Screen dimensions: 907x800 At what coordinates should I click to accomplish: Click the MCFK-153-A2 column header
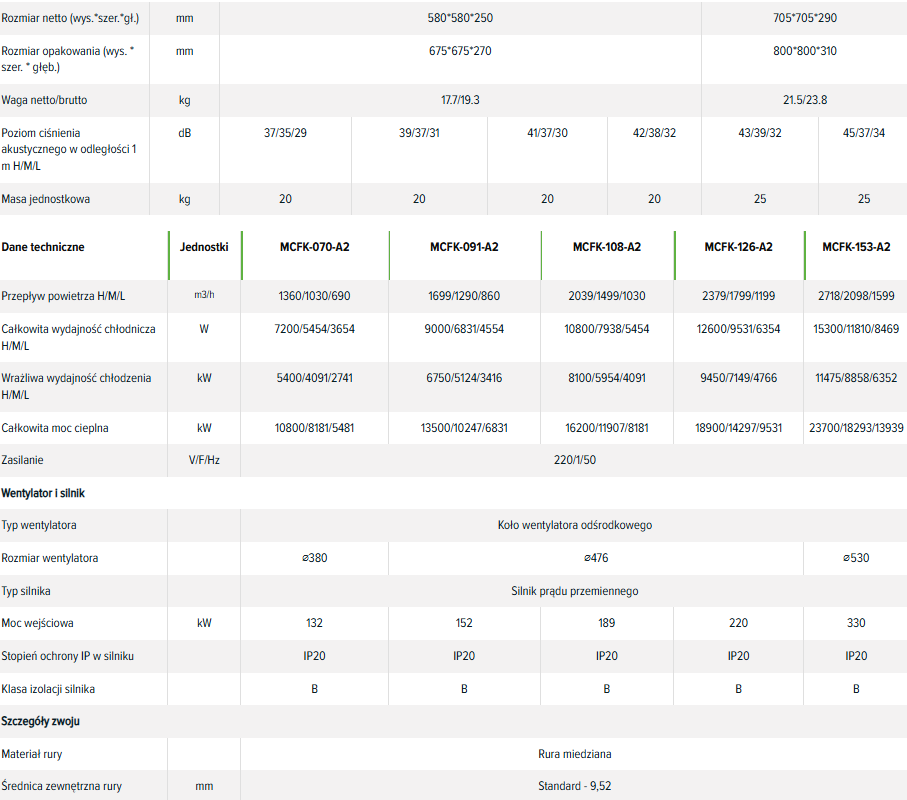[x=855, y=247]
